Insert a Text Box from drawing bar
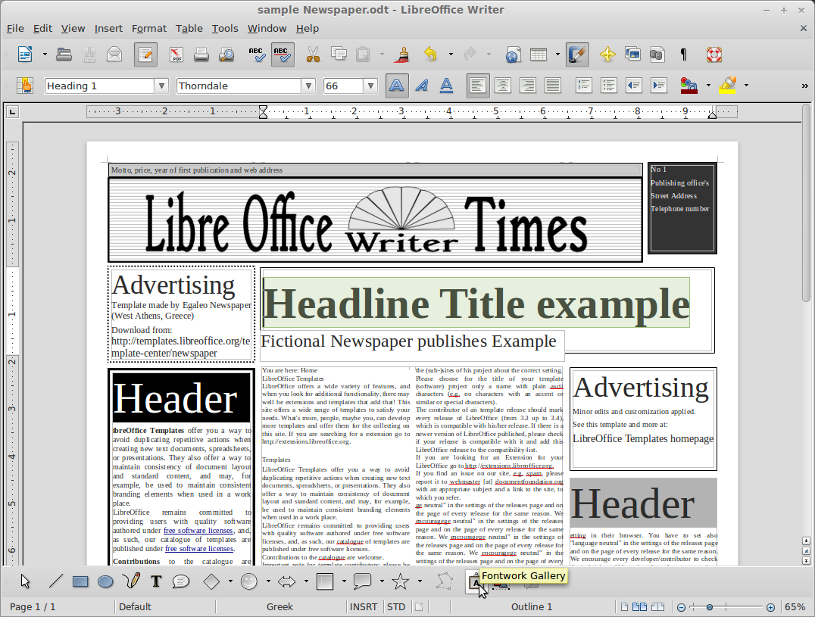Image resolution: width=815 pixels, height=617 pixels. [157, 581]
